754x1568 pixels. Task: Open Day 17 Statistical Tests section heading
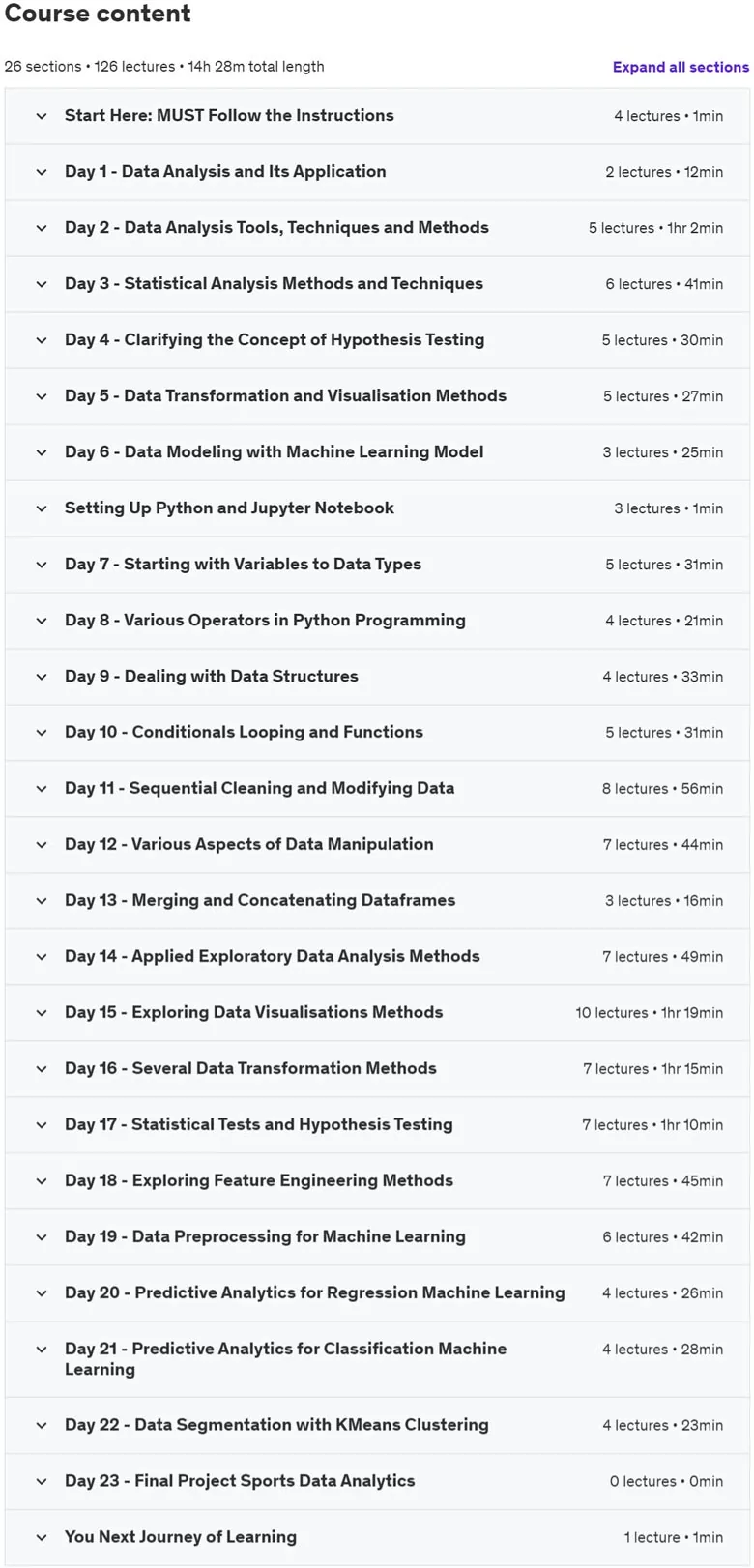(x=259, y=1124)
